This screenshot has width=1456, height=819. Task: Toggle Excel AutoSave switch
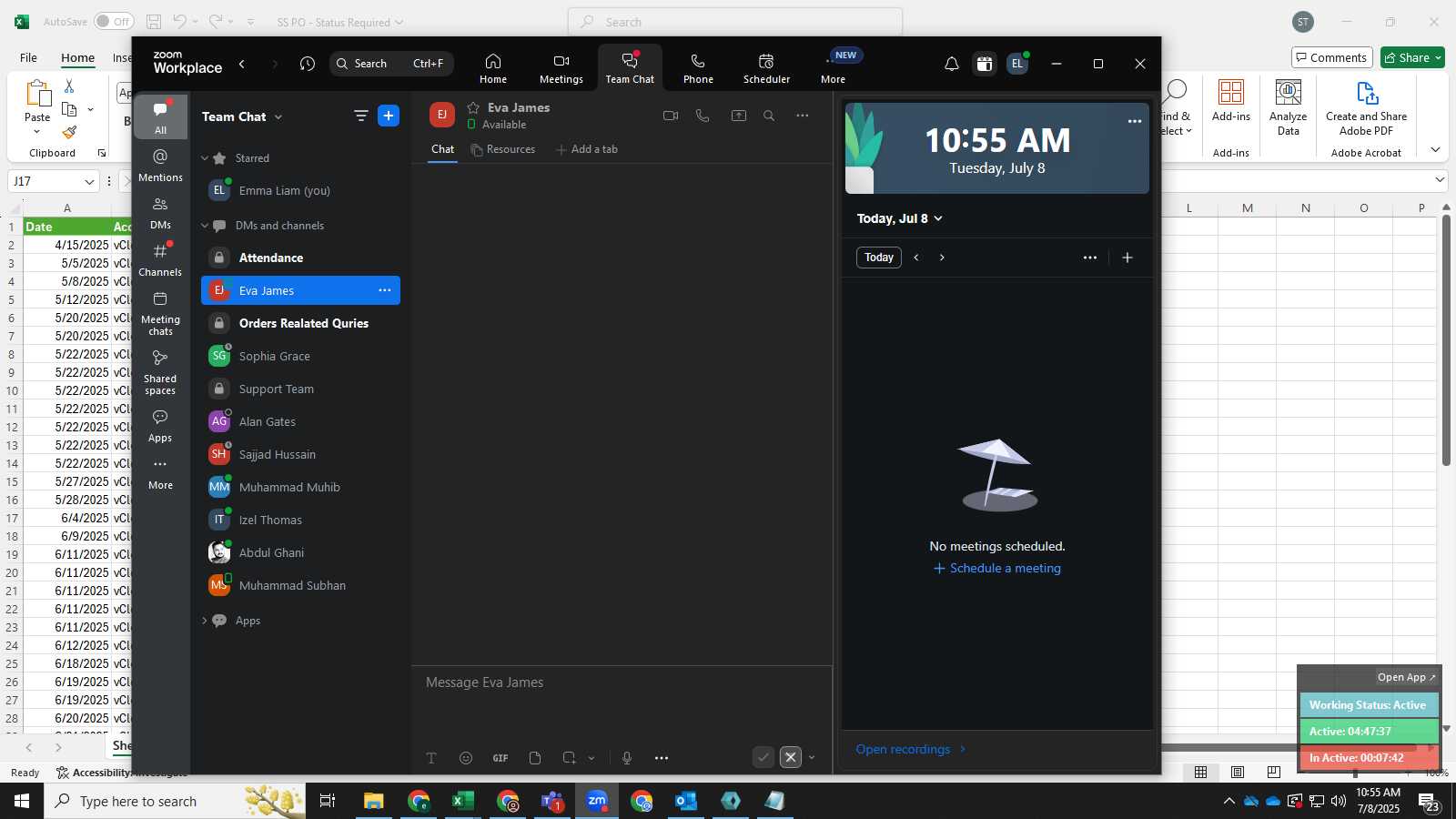[114, 22]
